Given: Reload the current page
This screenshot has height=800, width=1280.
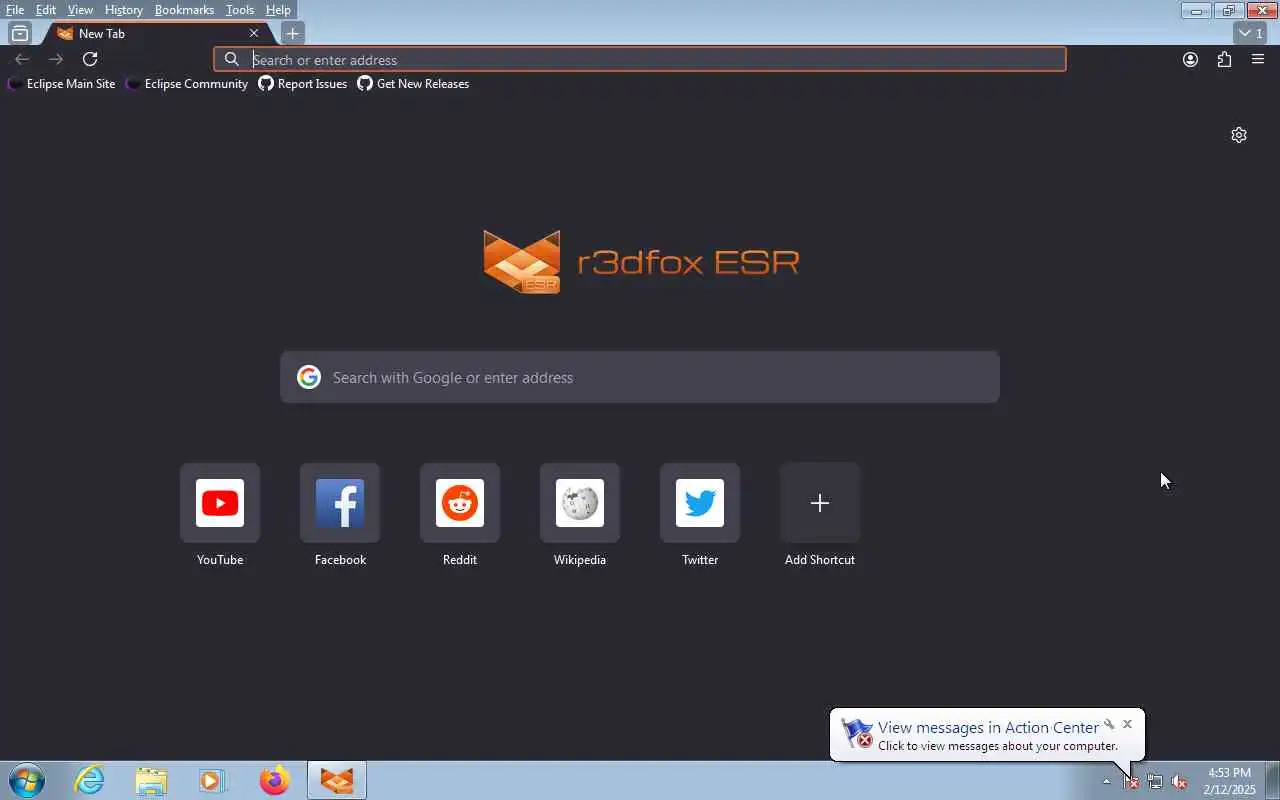Looking at the screenshot, I should [90, 59].
